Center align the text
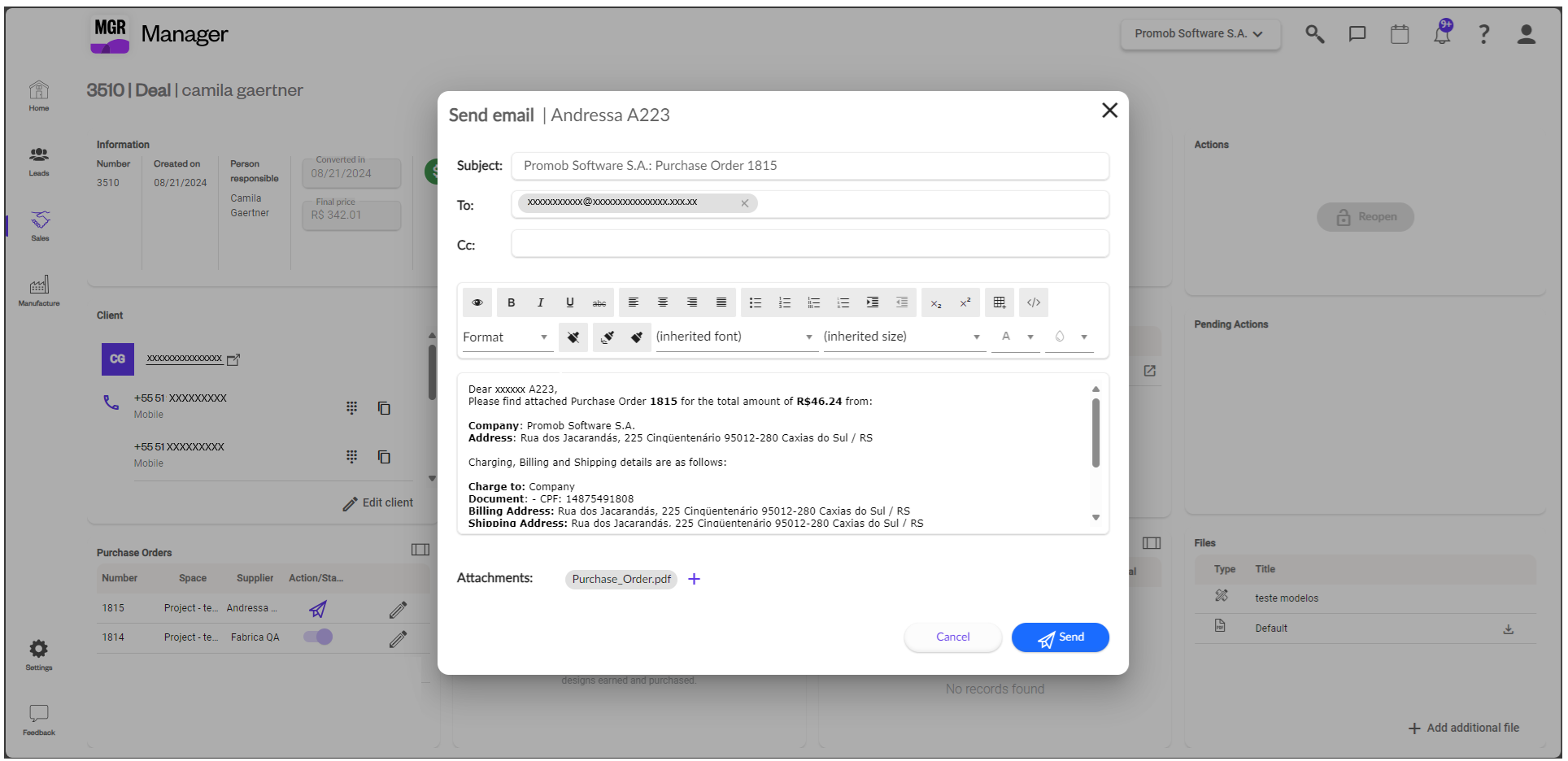 point(663,302)
